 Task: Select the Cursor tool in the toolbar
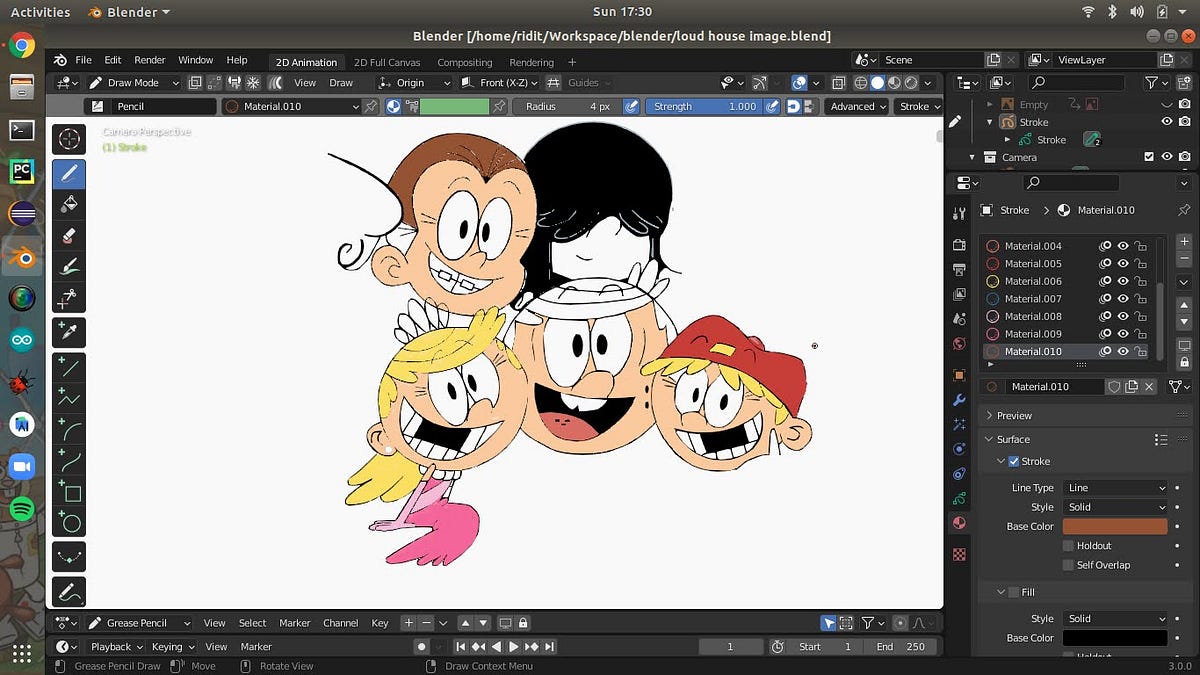[x=69, y=139]
